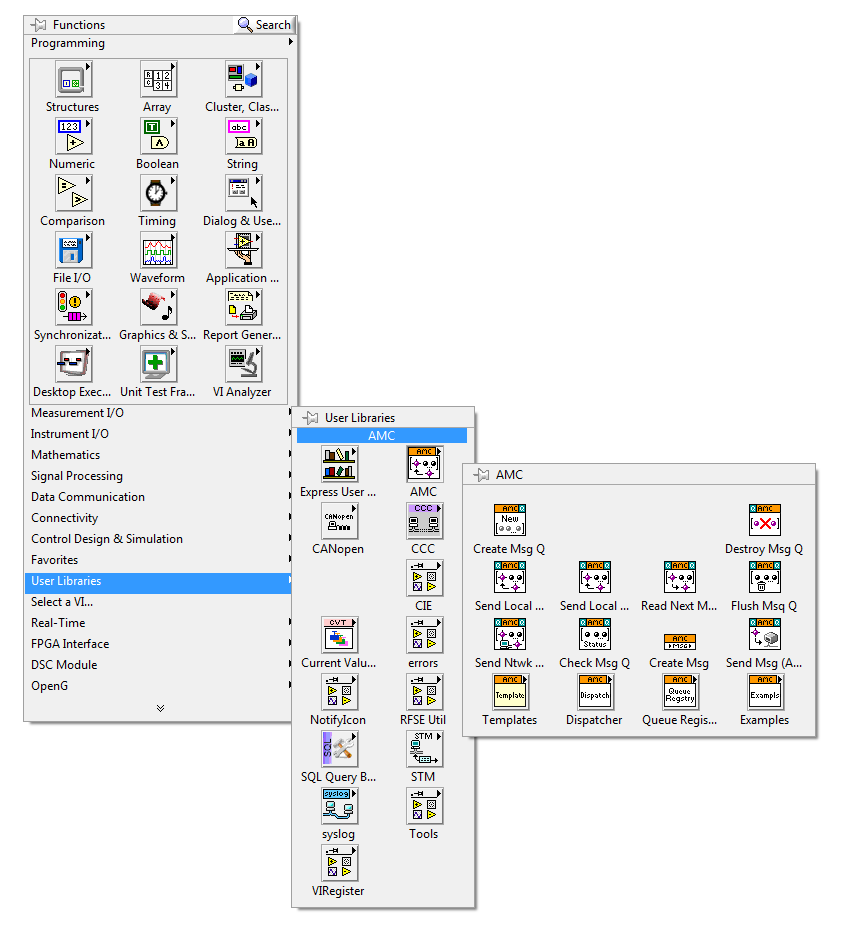Select the Create Msg Q VI
The height and width of the screenshot is (930, 866).
(x=510, y=520)
